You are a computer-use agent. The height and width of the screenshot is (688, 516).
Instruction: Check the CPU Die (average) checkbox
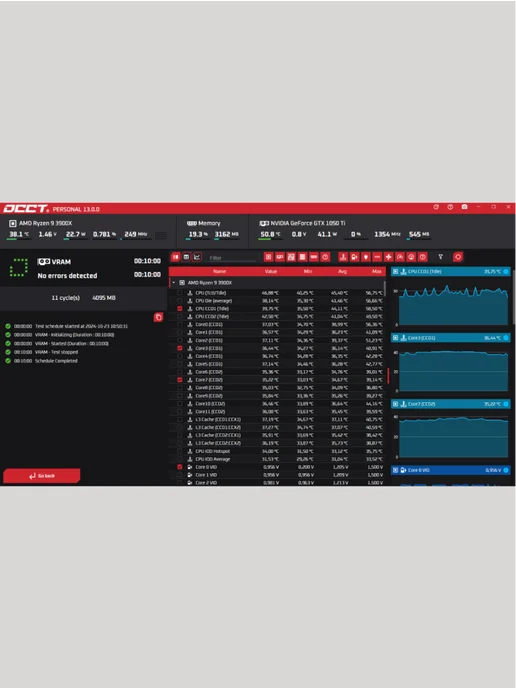point(179,301)
